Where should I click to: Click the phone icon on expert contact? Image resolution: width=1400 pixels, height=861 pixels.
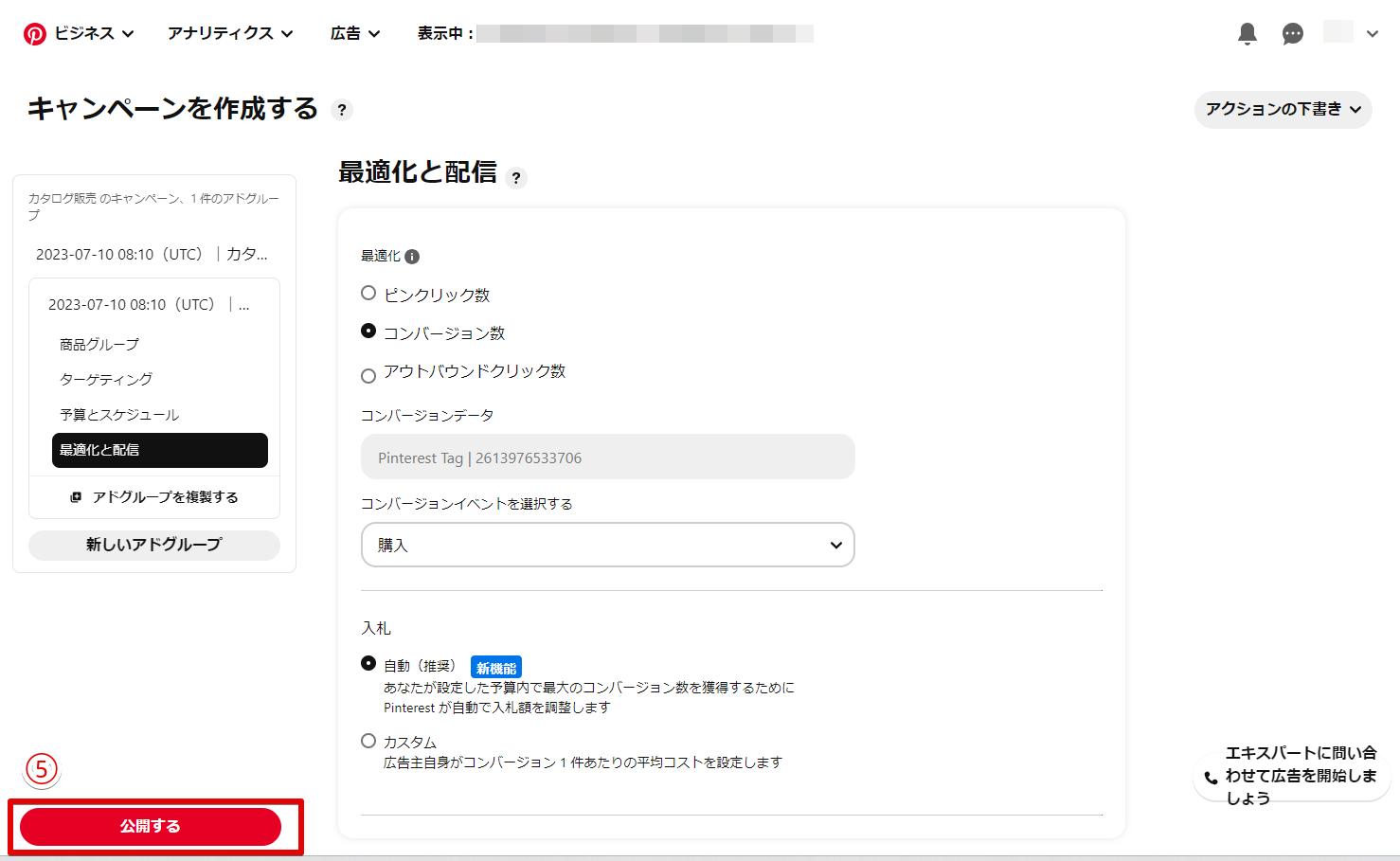click(1211, 778)
